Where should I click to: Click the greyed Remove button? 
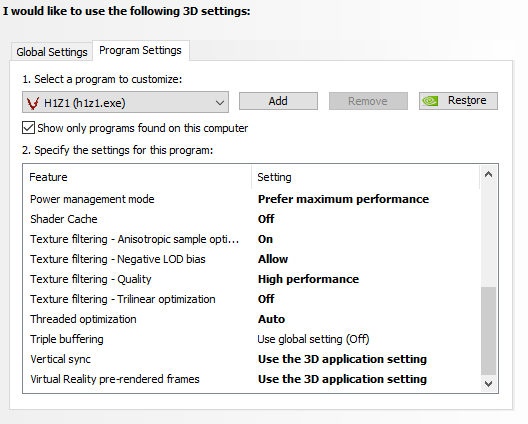[x=368, y=101]
